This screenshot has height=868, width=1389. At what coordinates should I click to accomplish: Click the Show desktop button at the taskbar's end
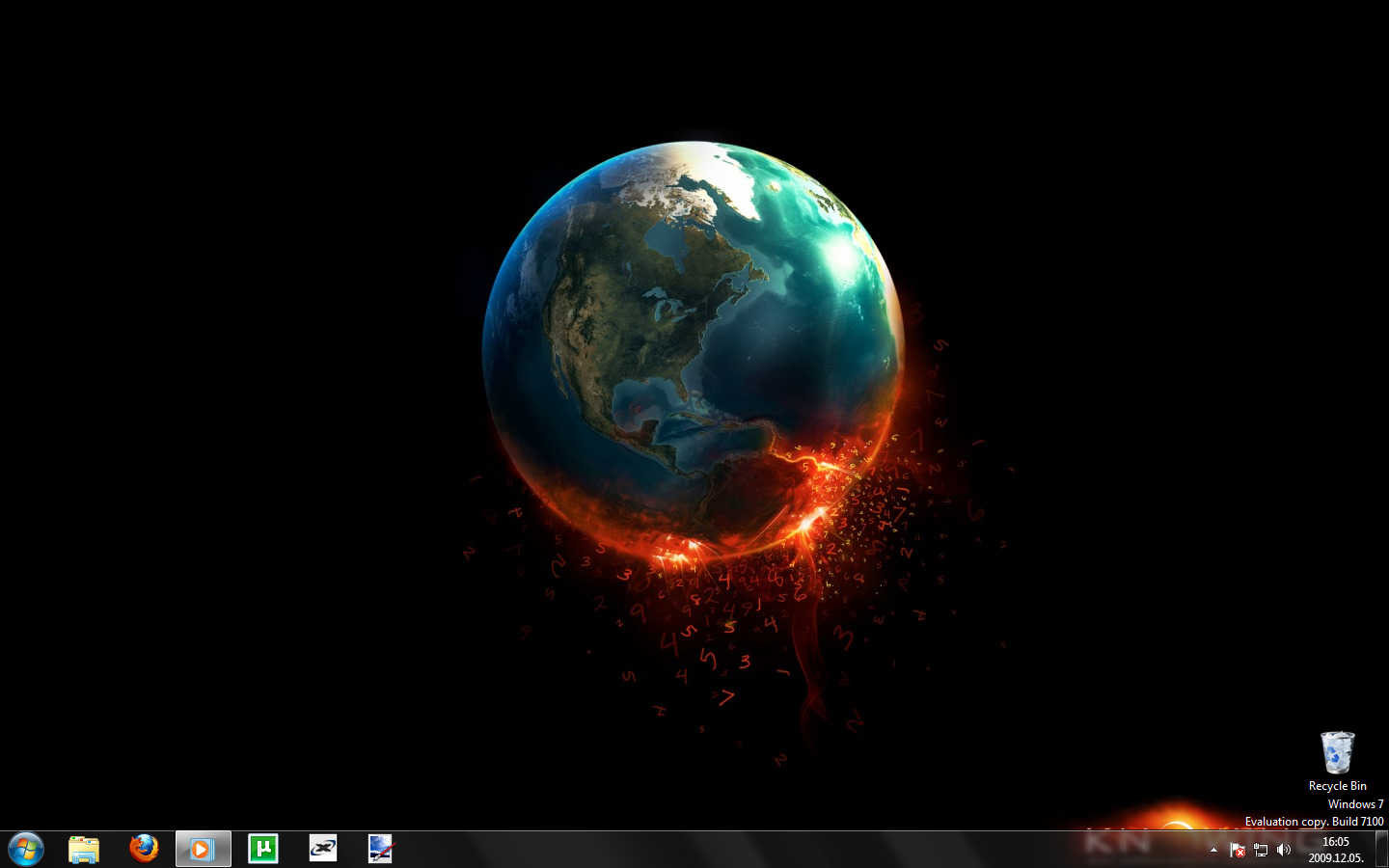[x=1381, y=849]
